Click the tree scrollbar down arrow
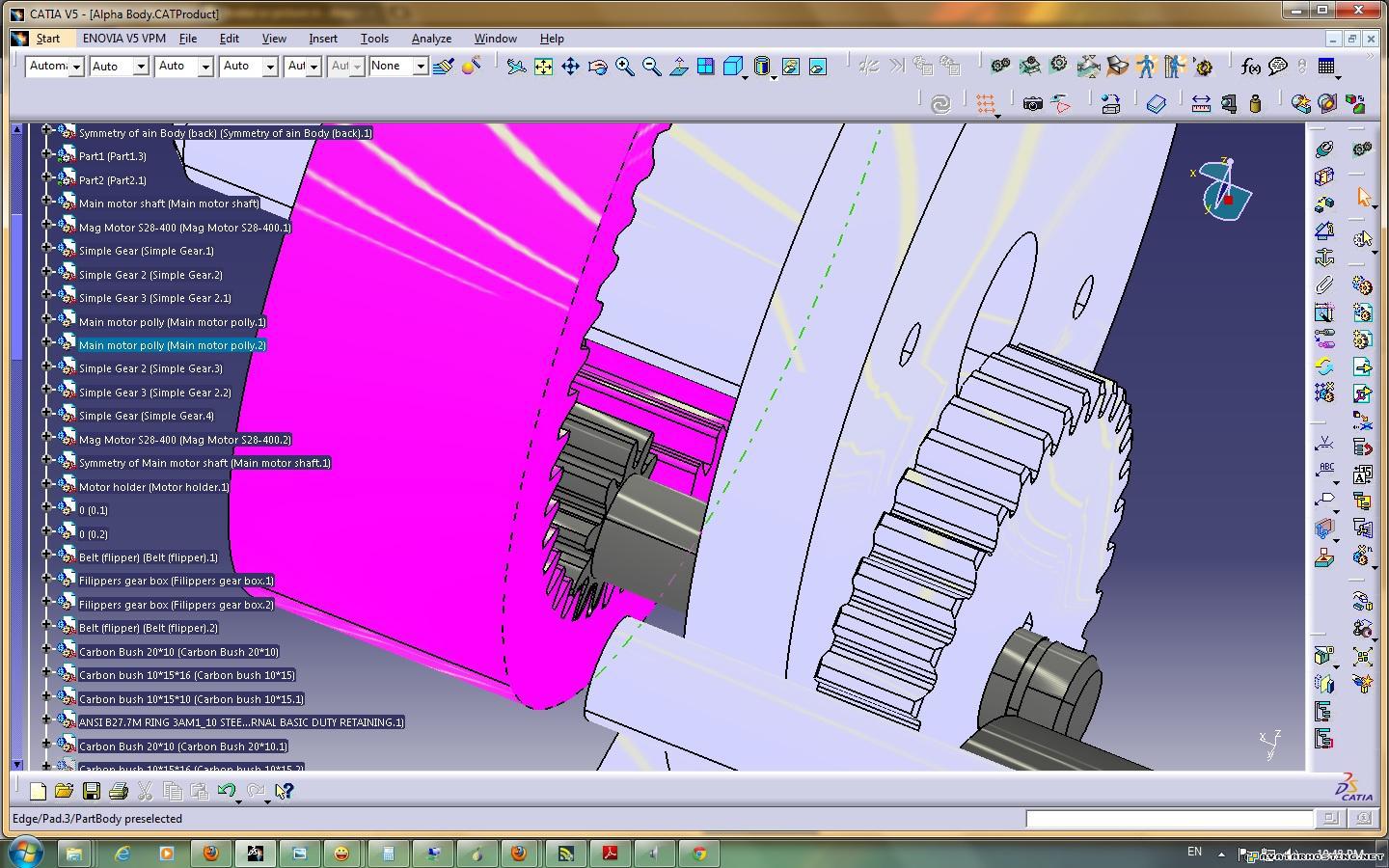Viewport: 1389px width, 868px height. pyautogui.click(x=16, y=764)
